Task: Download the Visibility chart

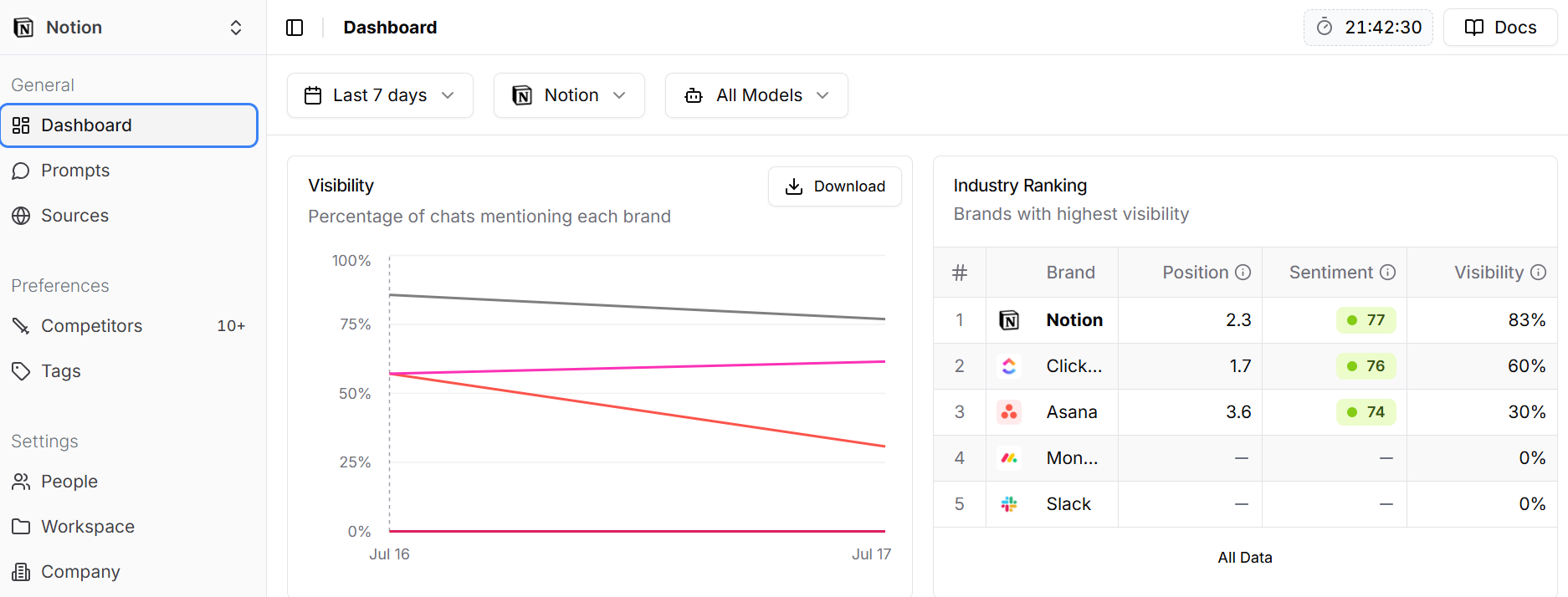Action: (834, 186)
